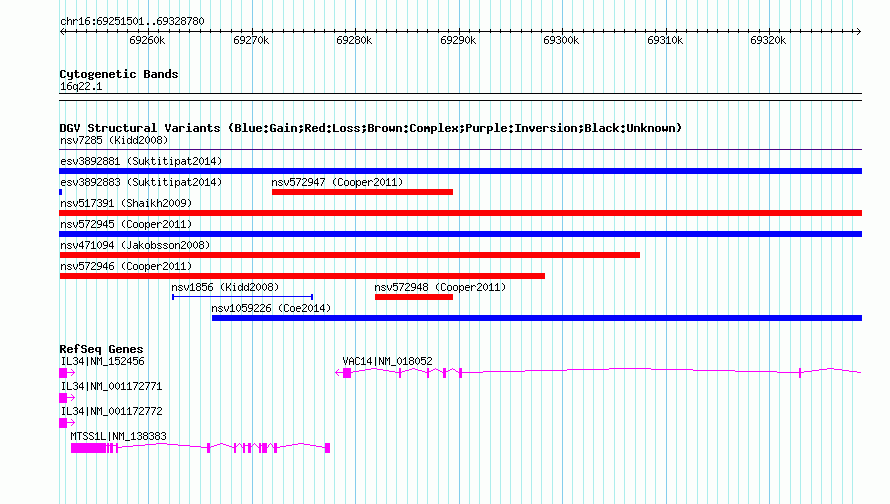The width and height of the screenshot is (890, 504).
Task: Click the nsv572948 (Cooper2011) label
Action: 440,287
